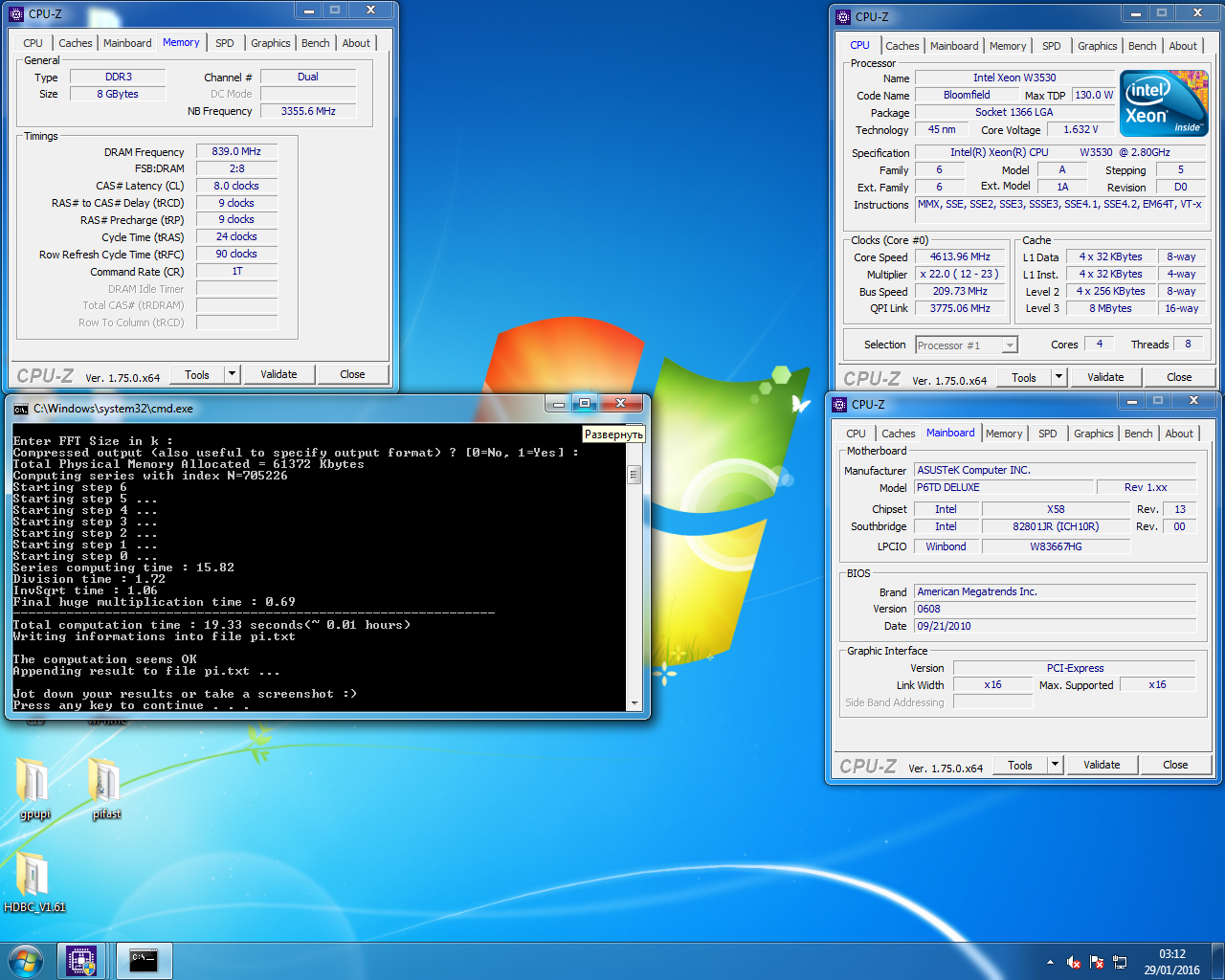Click the NB Frequency 3355.6 MHz field

coord(308,111)
